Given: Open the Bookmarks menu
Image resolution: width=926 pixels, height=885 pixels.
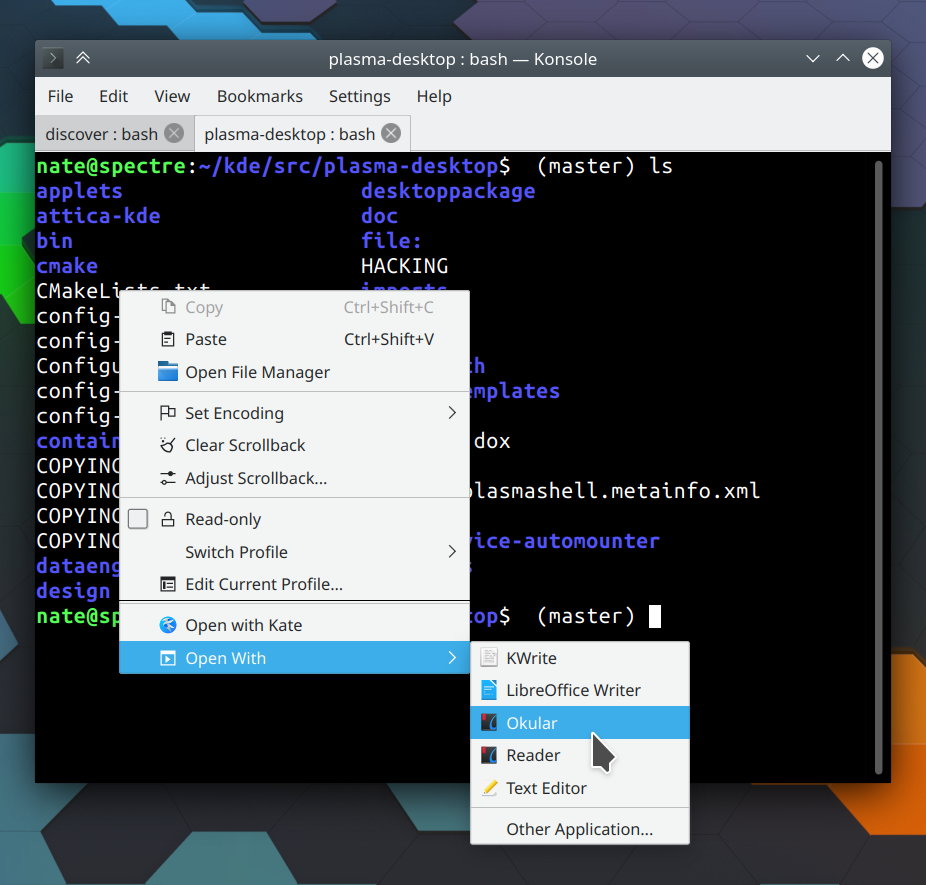Looking at the screenshot, I should click(x=259, y=96).
